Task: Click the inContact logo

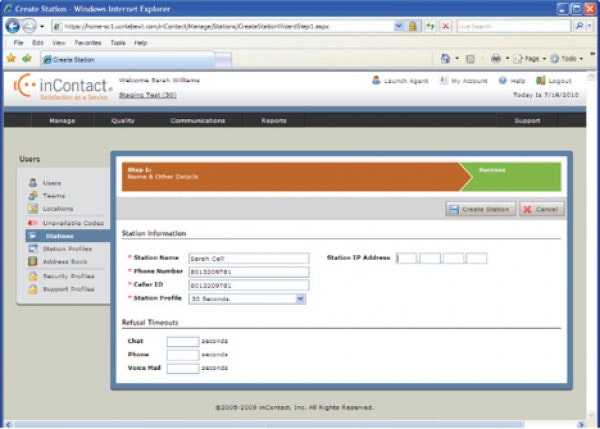Action: click(x=63, y=86)
